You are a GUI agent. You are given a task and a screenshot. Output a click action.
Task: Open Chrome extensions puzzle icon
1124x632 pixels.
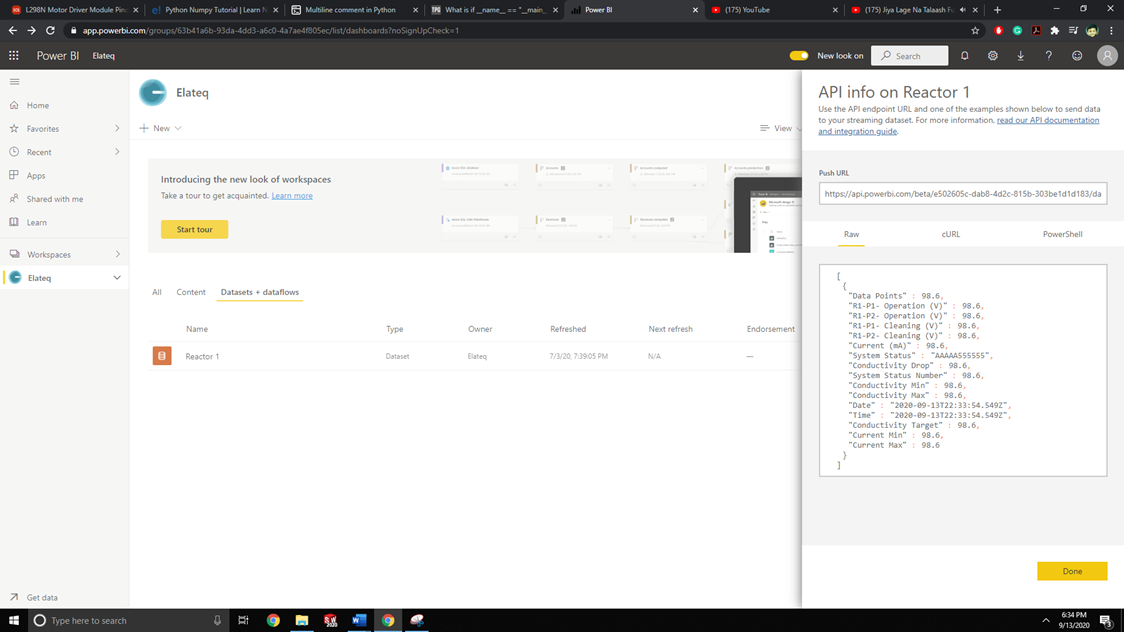[1054, 31]
